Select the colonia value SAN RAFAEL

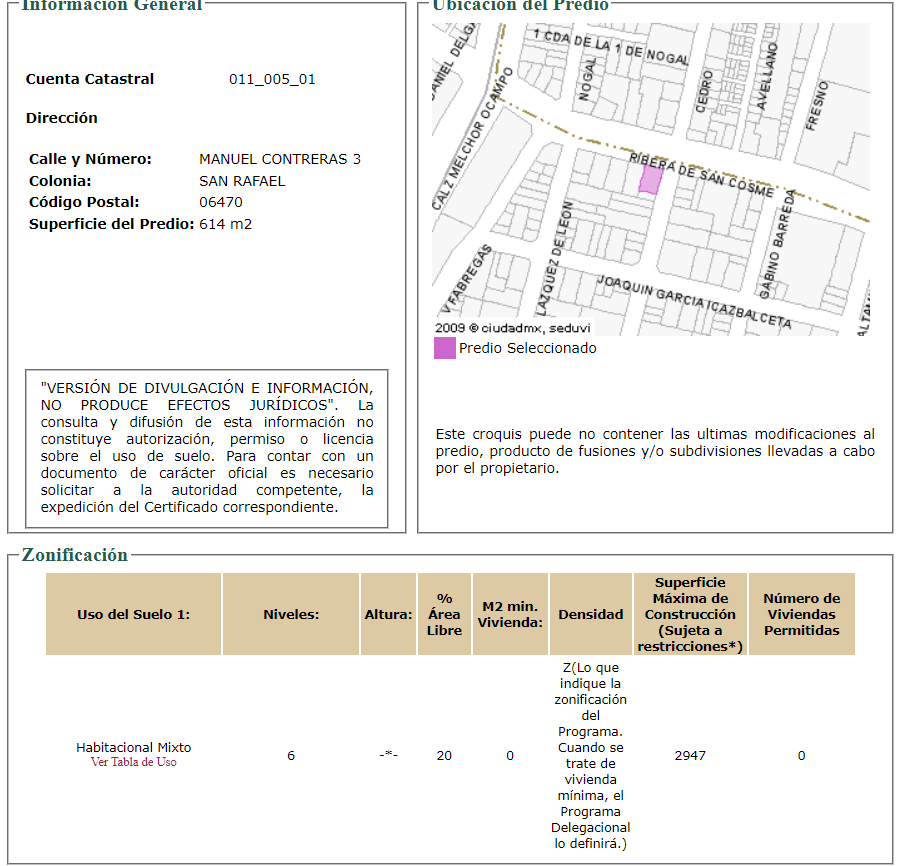coord(242,181)
